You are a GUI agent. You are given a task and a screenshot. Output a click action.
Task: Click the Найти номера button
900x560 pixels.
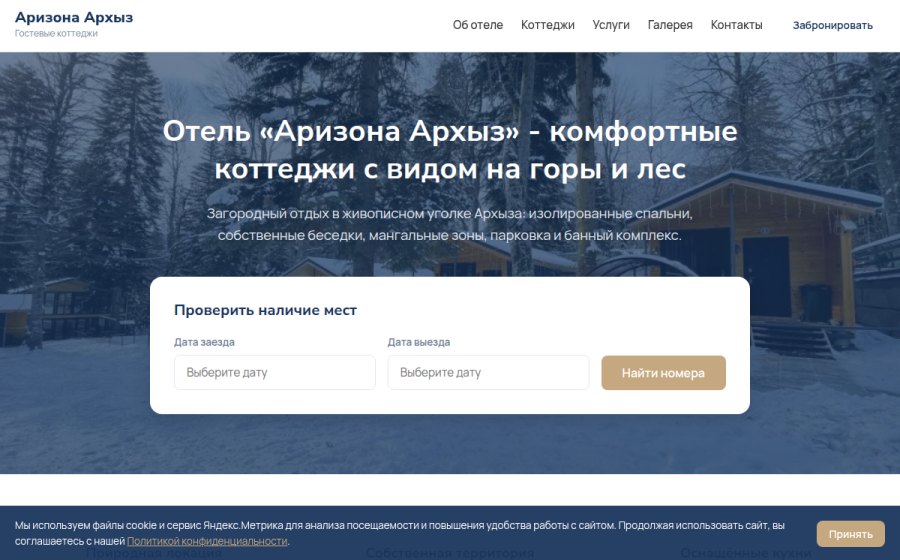(664, 373)
